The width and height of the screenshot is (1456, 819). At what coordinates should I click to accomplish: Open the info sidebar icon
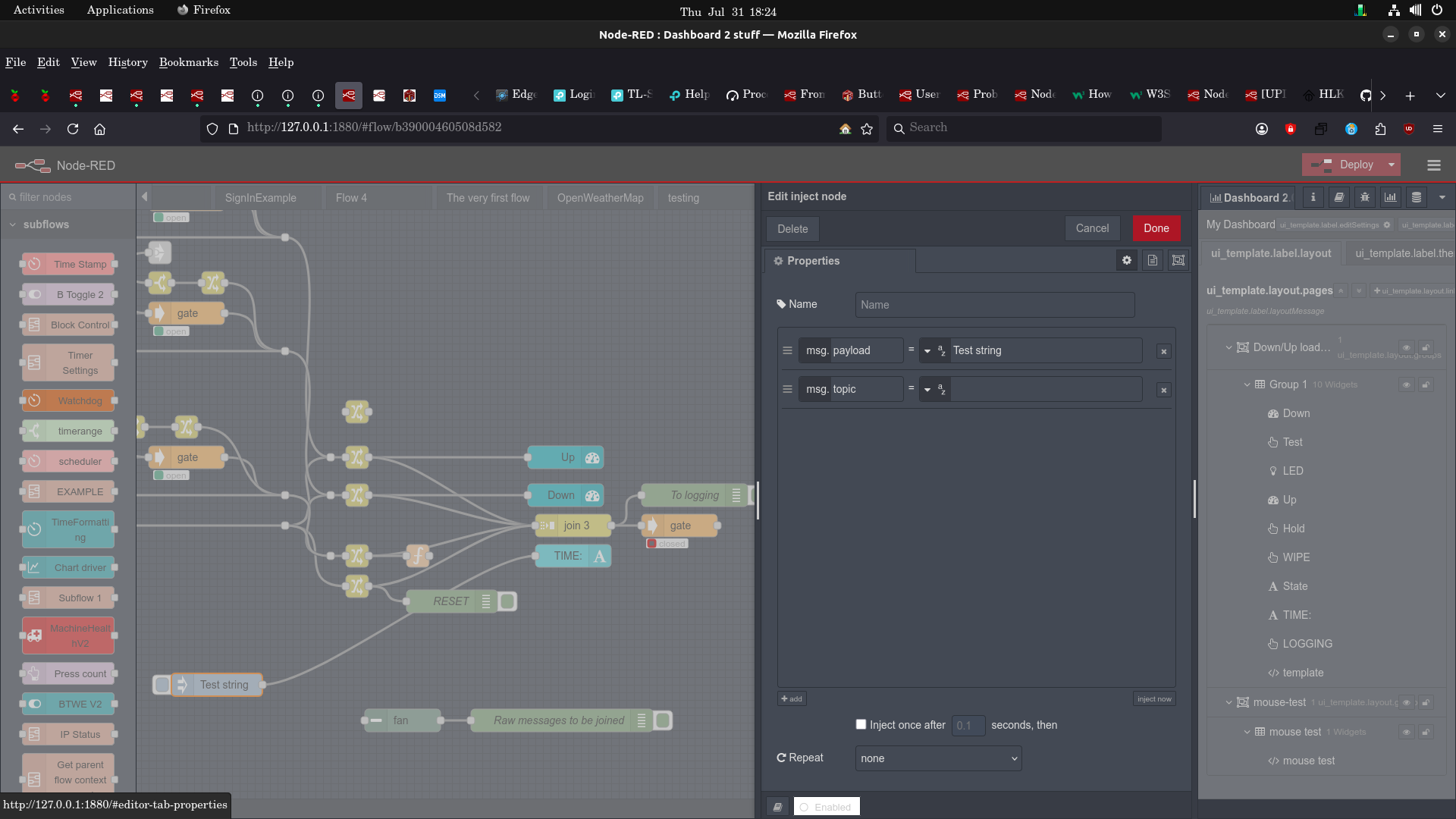click(x=1313, y=197)
